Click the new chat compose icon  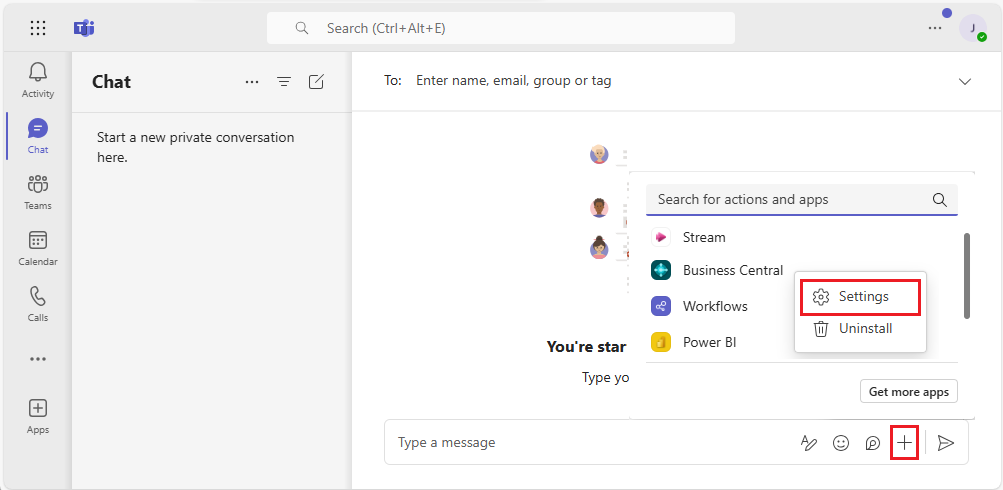(x=316, y=82)
